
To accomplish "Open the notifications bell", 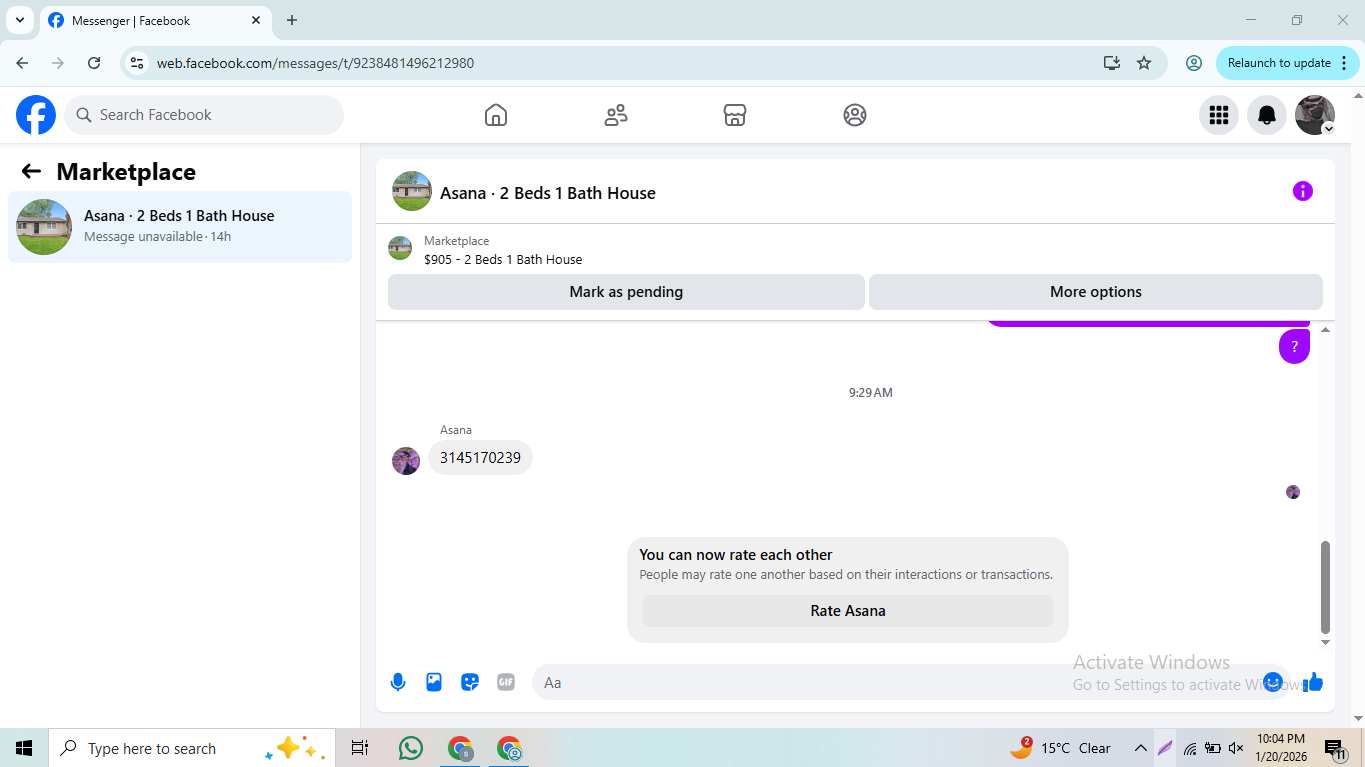I will click(x=1267, y=115).
